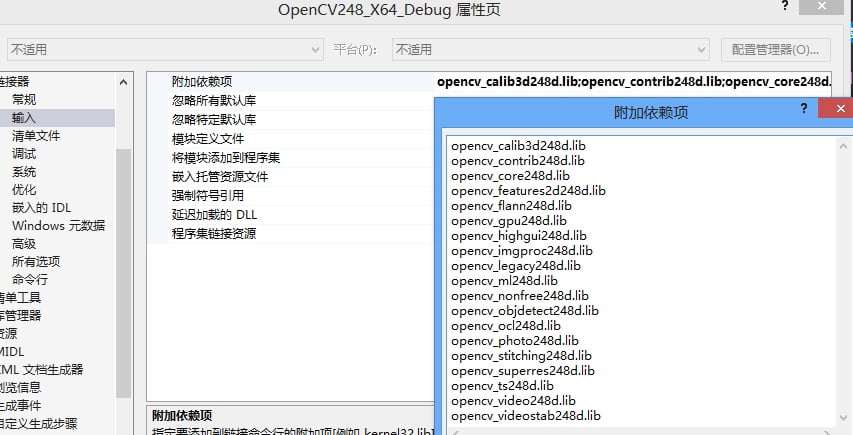The width and height of the screenshot is (853, 435).
Task: Select 清单工具 tree node
Action: pos(20,297)
